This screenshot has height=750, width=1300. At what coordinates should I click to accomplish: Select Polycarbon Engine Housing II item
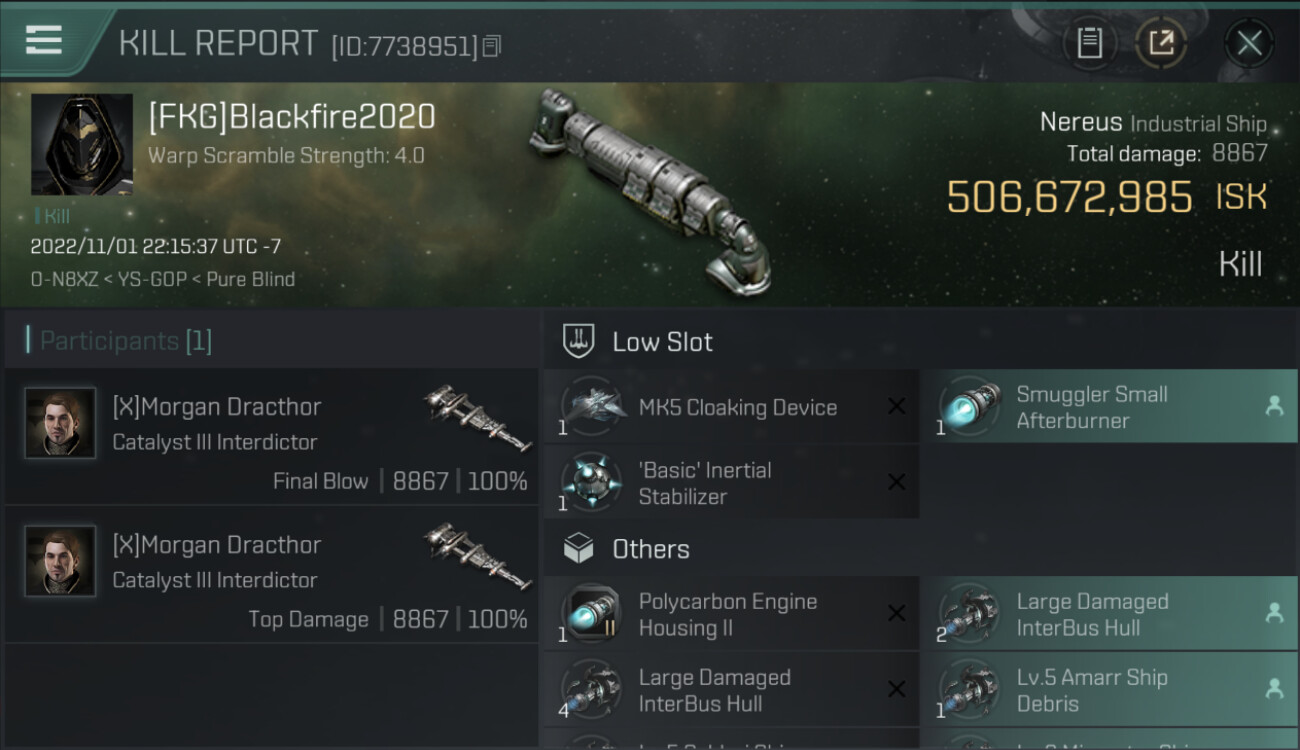731,614
